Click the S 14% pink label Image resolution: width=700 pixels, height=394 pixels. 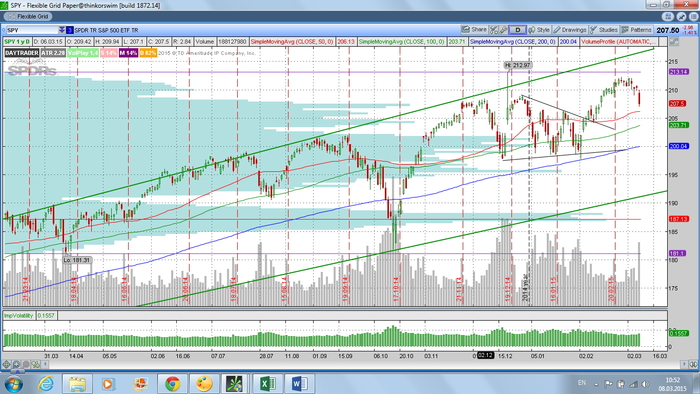[108, 53]
